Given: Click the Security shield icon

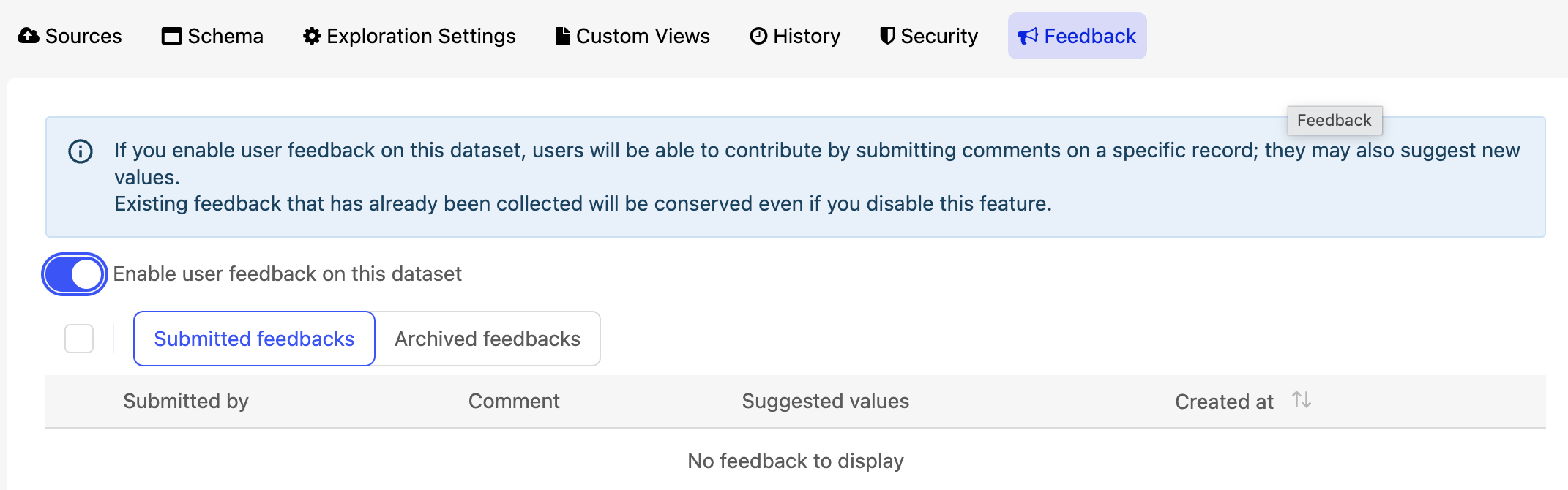Looking at the screenshot, I should [887, 36].
